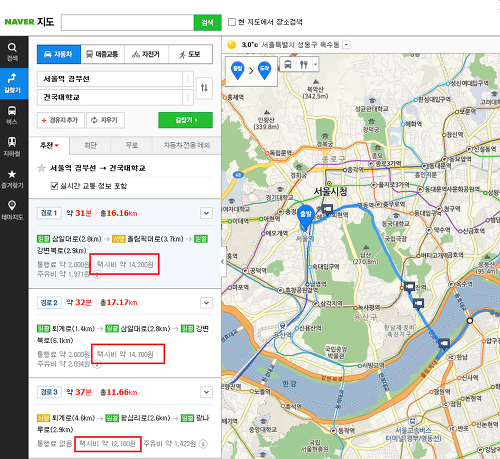
Task: Click the 건국대학교 destination field
Action: [x=110, y=97]
